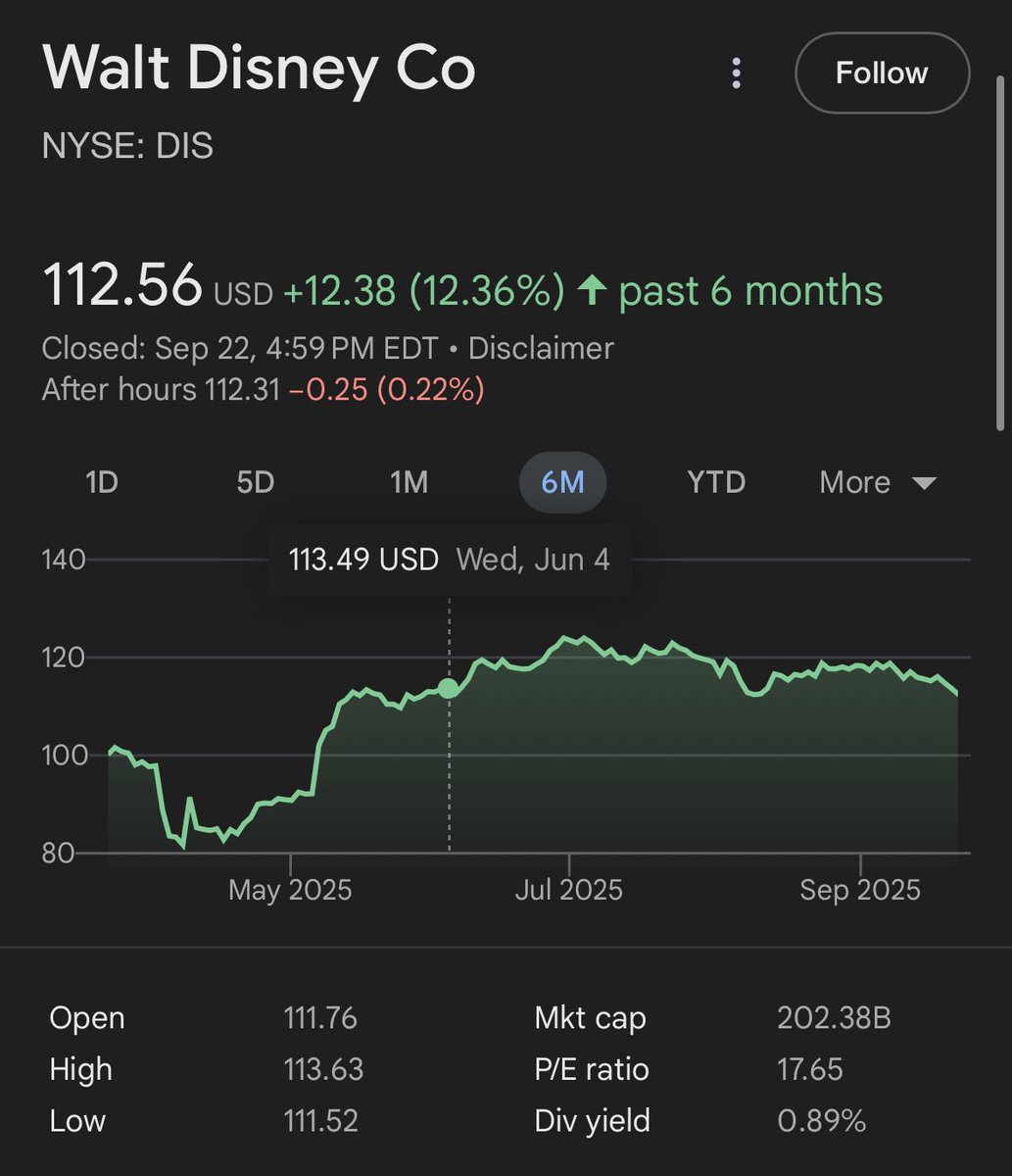This screenshot has width=1012, height=1176.
Task: Click the Mkt cap value 202.38B
Action: [x=833, y=1017]
